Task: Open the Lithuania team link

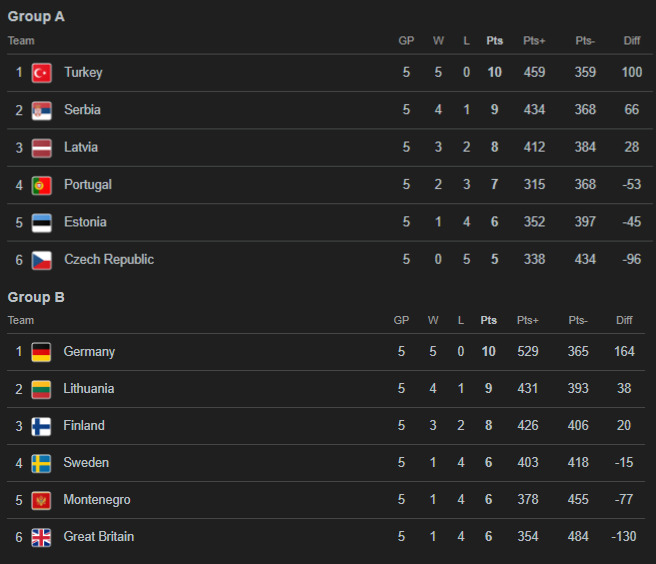Action: 88,389
